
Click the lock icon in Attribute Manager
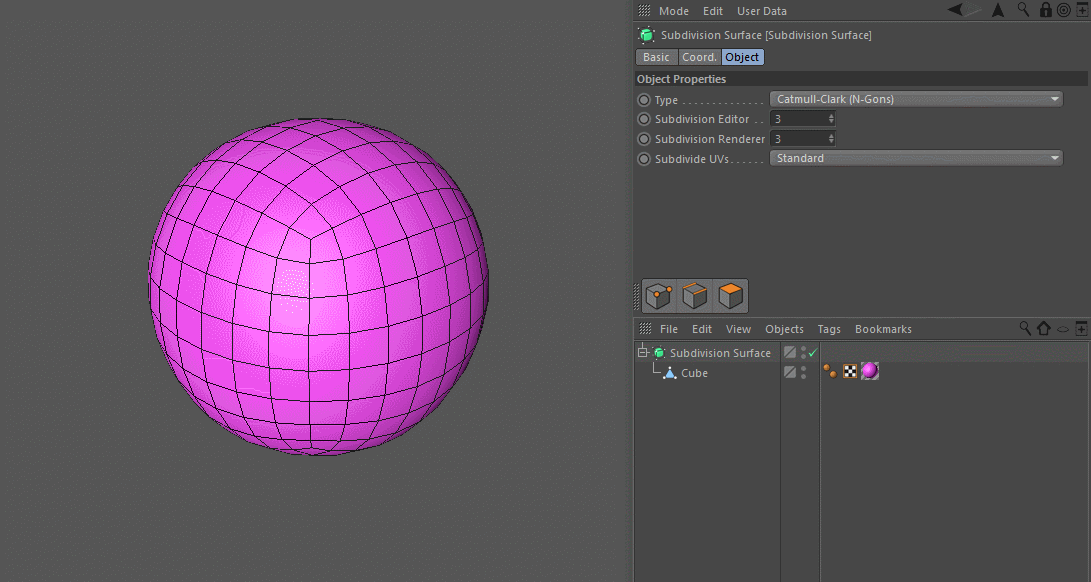tap(1046, 10)
